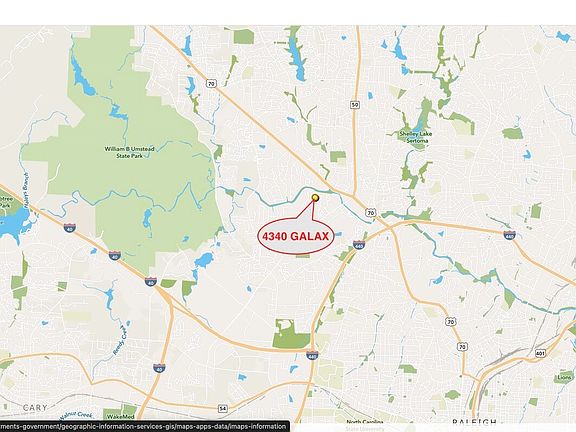Click the URL status bar at the bottom
576x432 pixels.
pyautogui.click(x=145, y=426)
